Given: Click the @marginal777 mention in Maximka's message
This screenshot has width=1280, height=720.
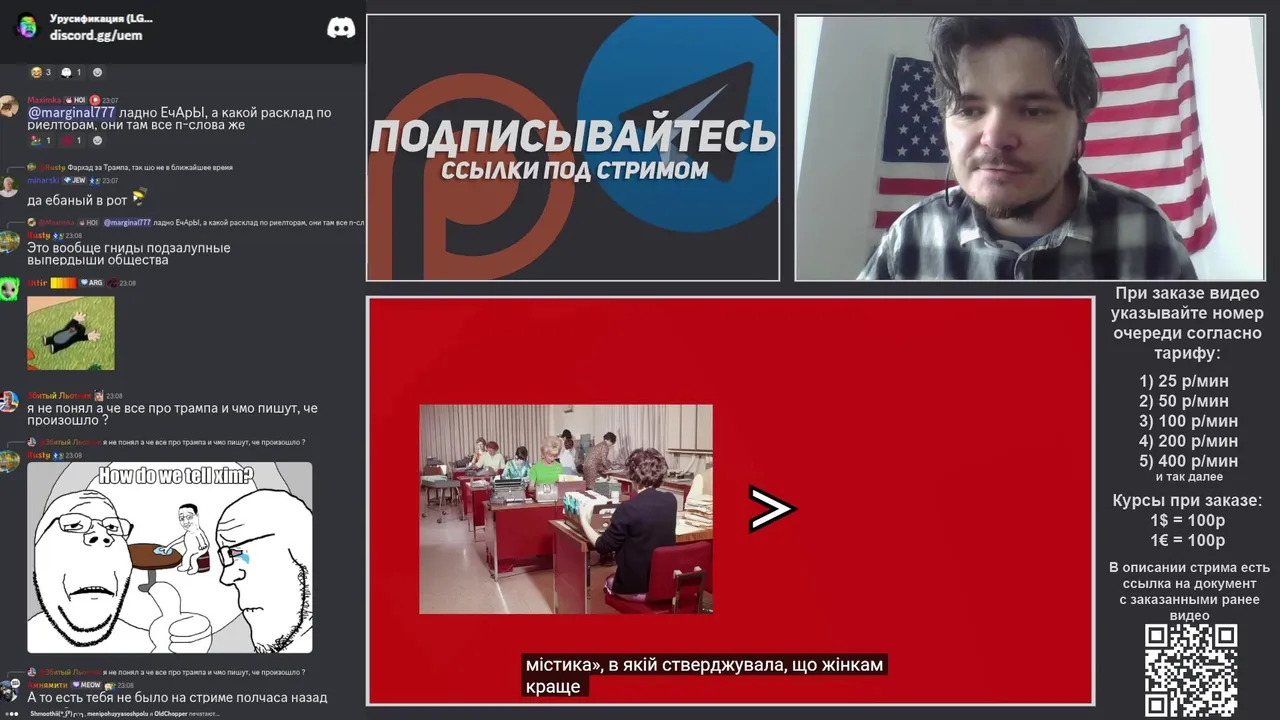Looking at the screenshot, I should (71, 113).
